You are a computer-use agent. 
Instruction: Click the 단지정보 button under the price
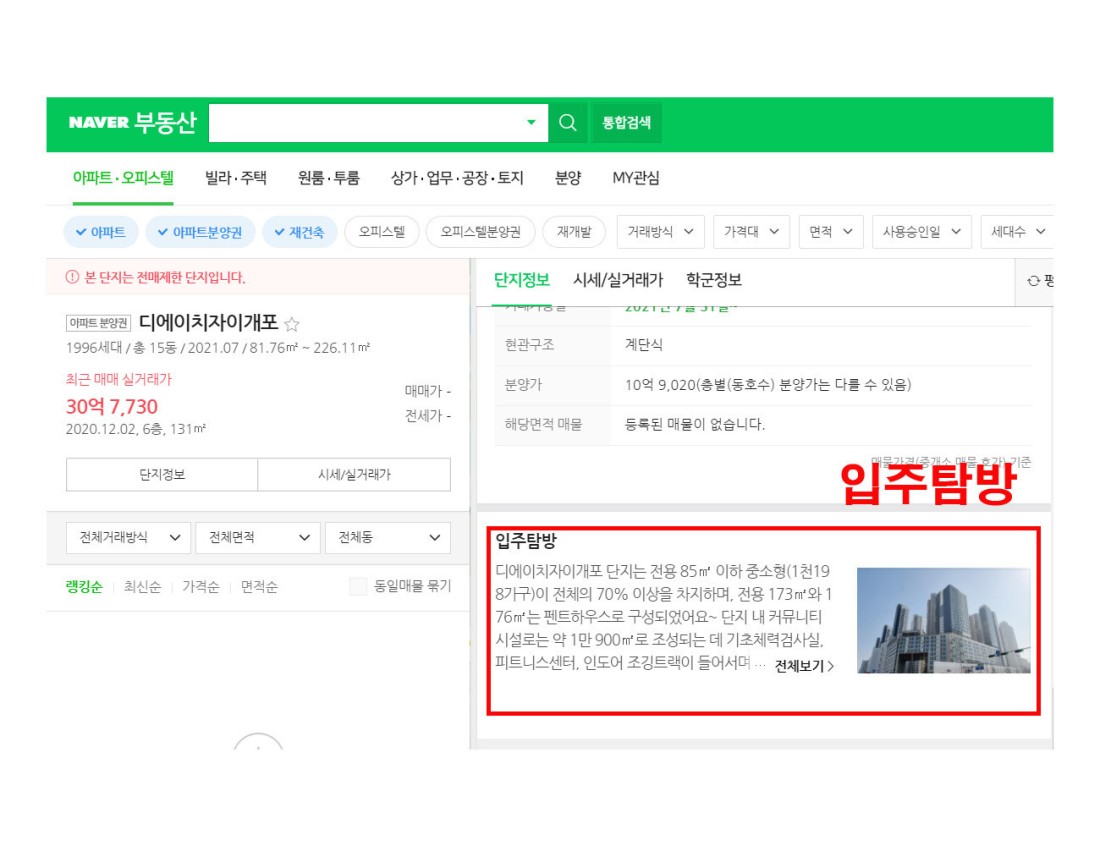click(162, 475)
